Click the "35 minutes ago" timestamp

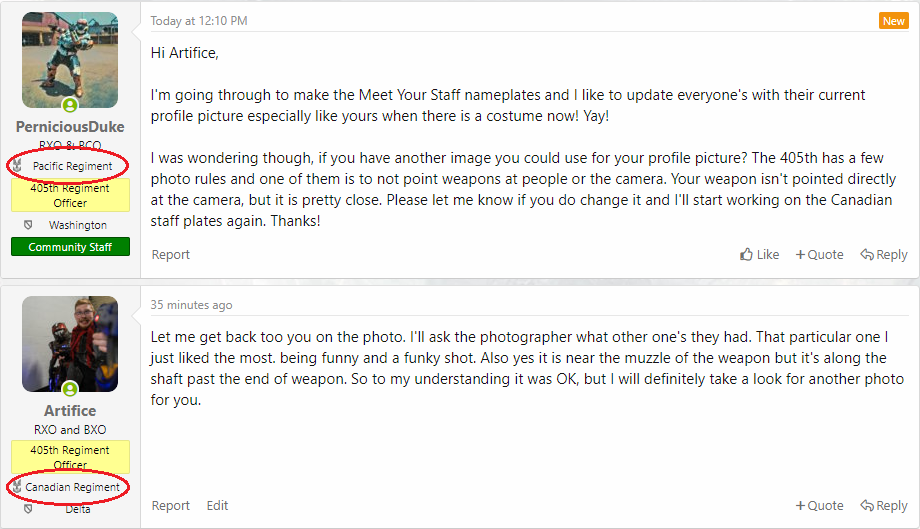coord(191,305)
